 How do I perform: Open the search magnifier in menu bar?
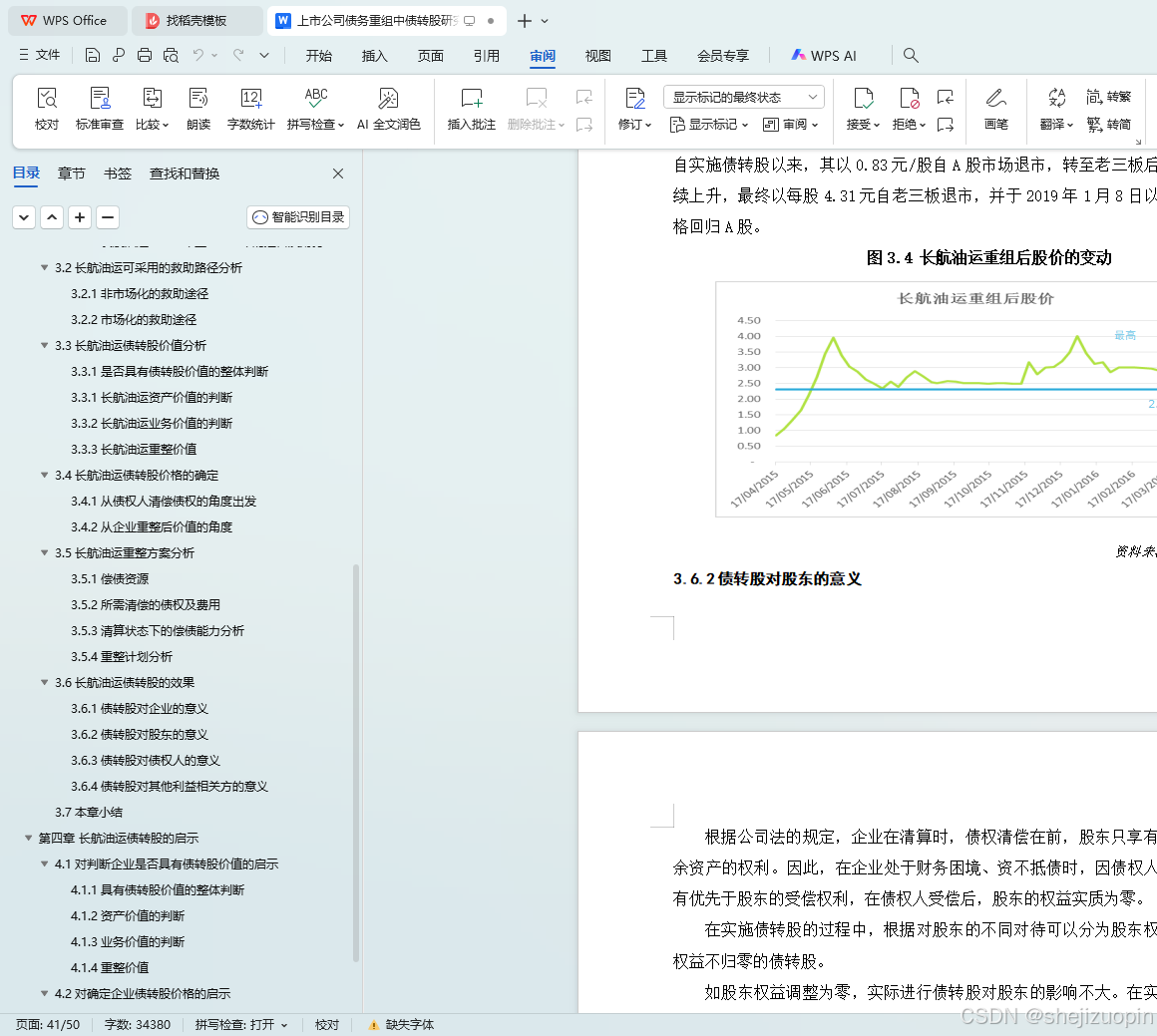point(911,56)
